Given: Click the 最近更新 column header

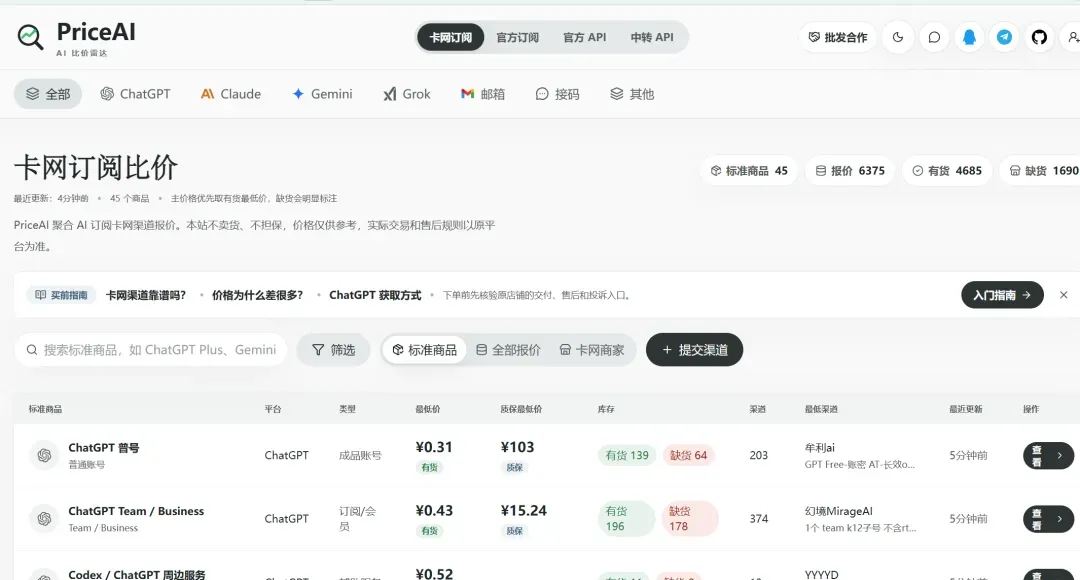Looking at the screenshot, I should pos(966,409).
